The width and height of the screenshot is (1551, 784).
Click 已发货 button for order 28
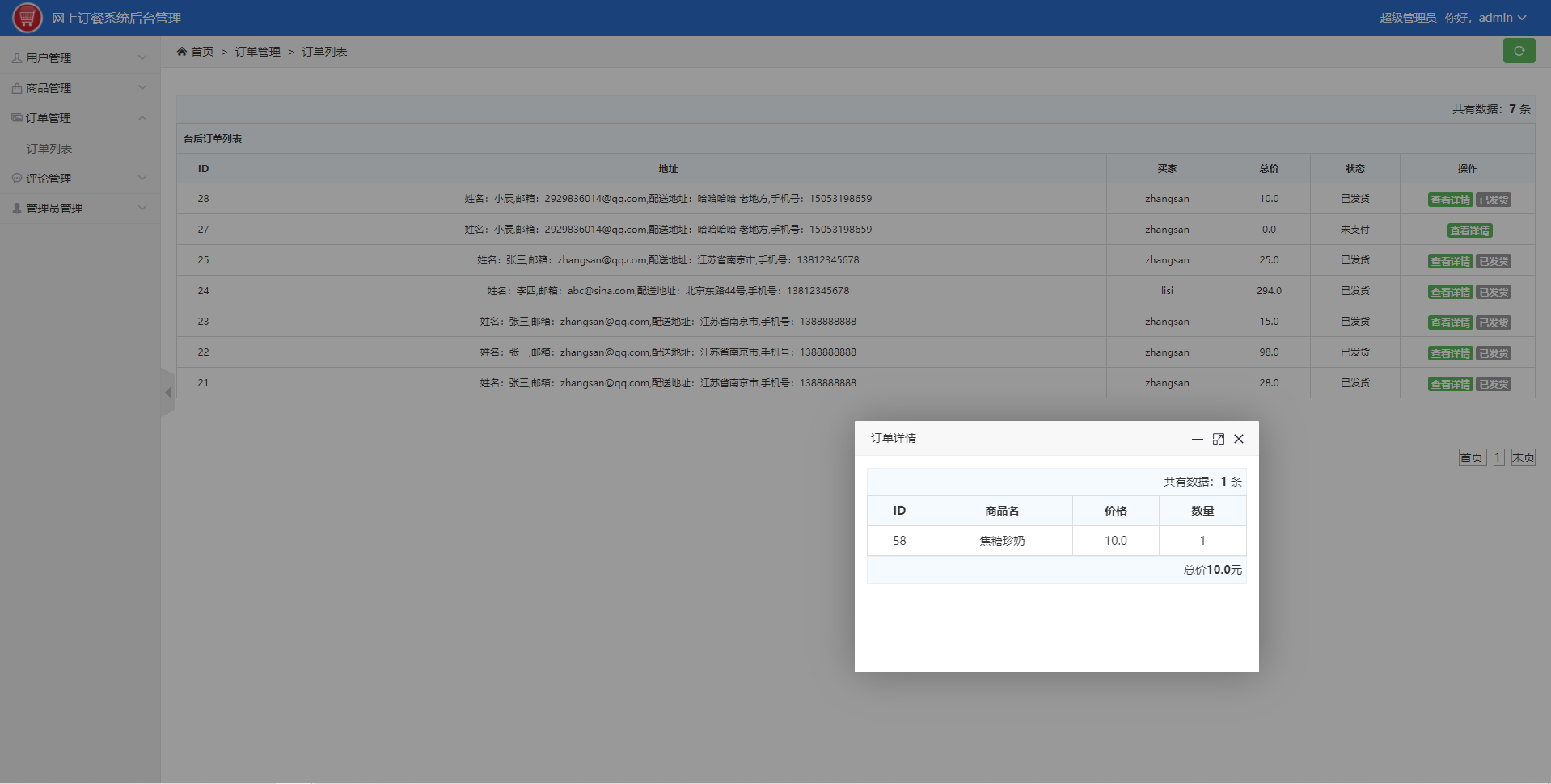point(1493,200)
